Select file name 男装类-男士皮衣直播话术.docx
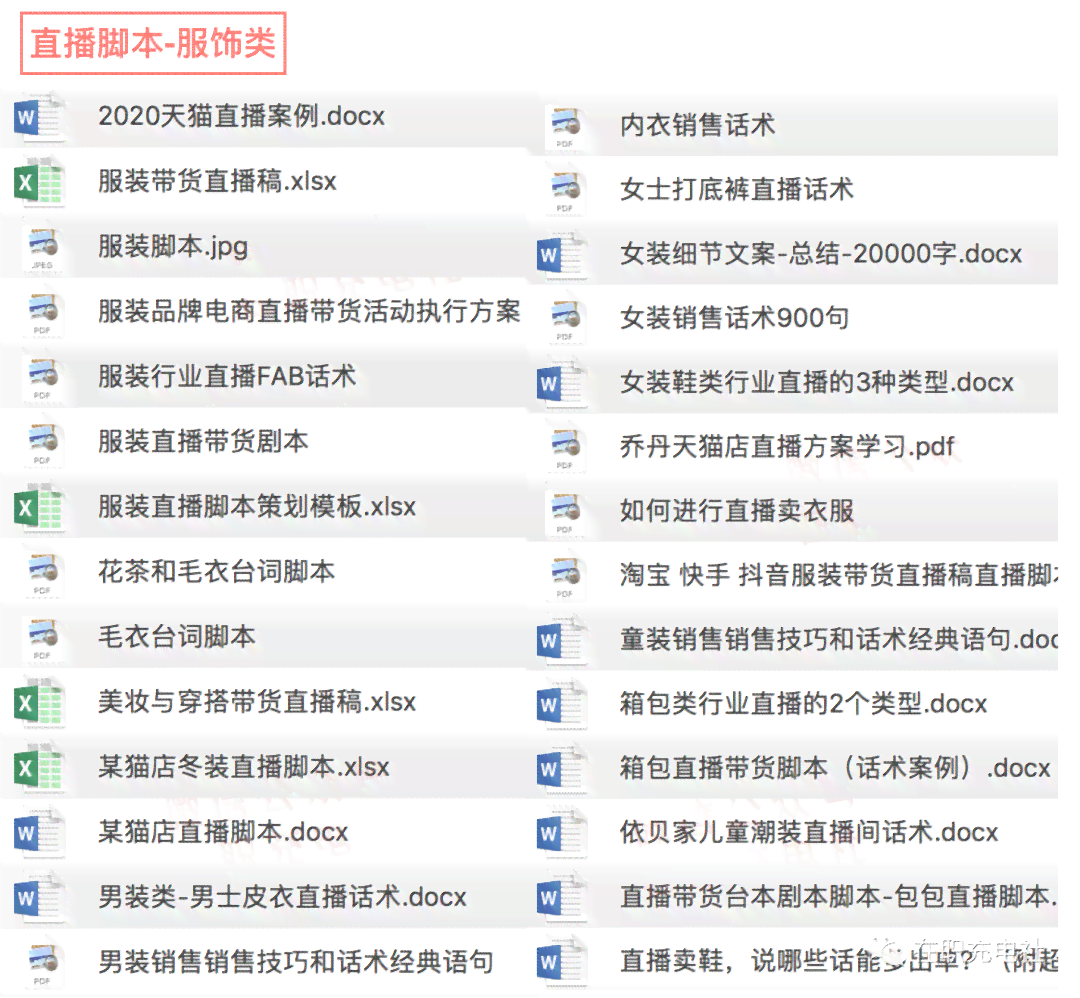This screenshot has width=1080, height=998. click(282, 897)
